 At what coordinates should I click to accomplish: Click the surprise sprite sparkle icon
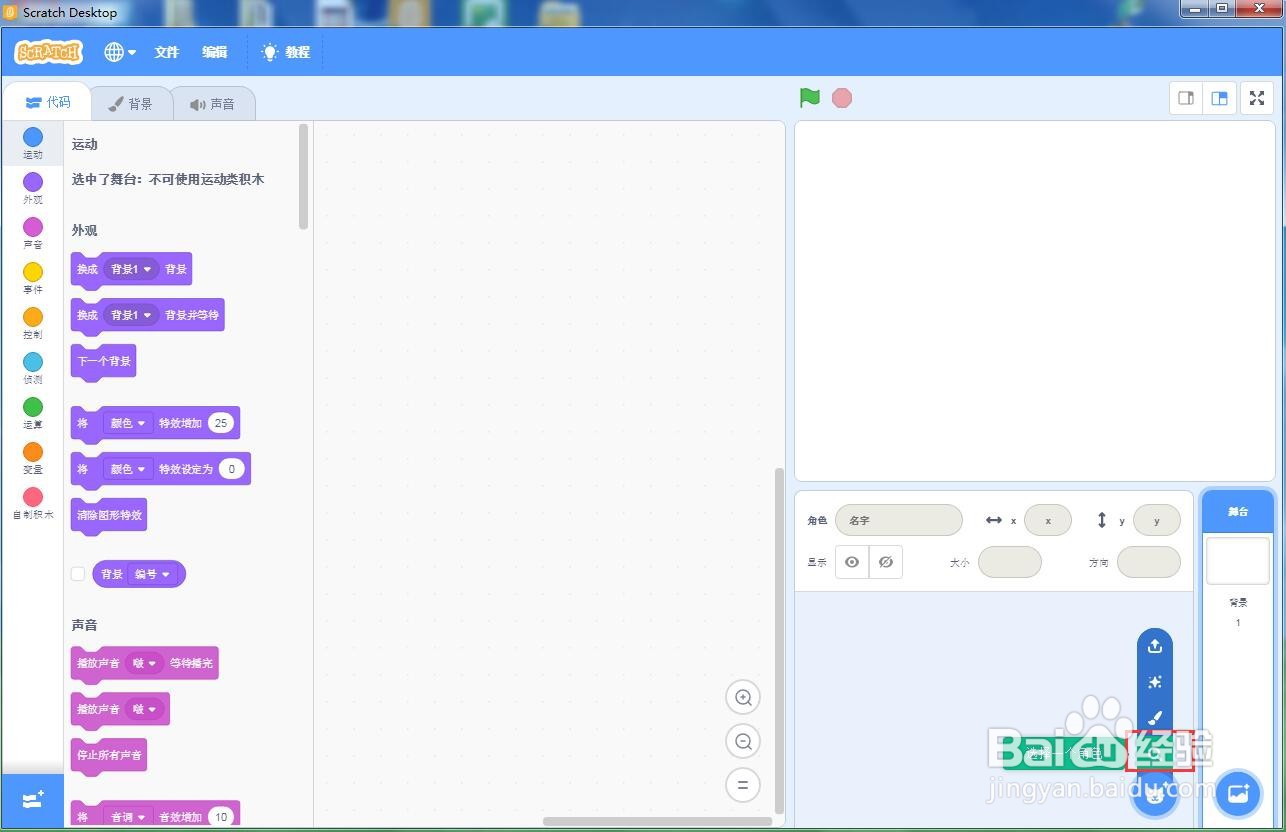pos(1155,682)
